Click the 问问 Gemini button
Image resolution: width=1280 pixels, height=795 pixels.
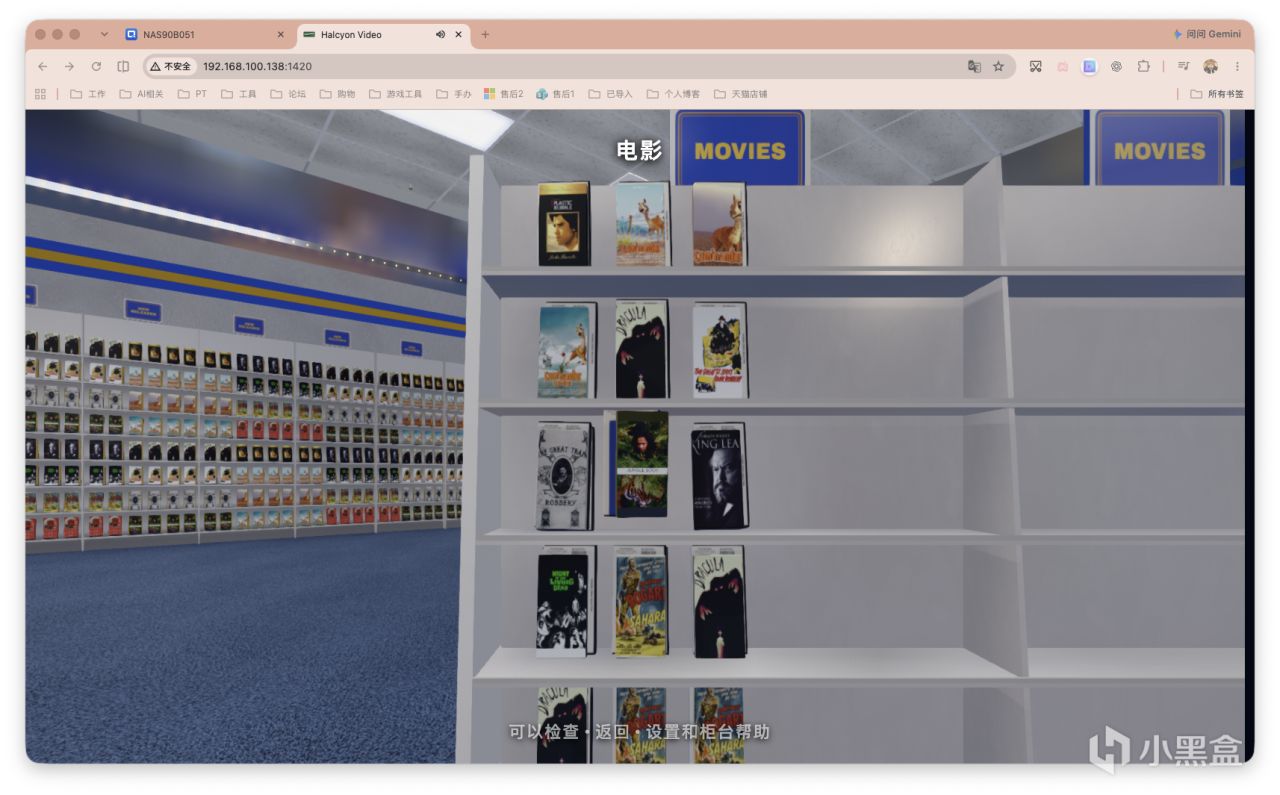(1208, 34)
